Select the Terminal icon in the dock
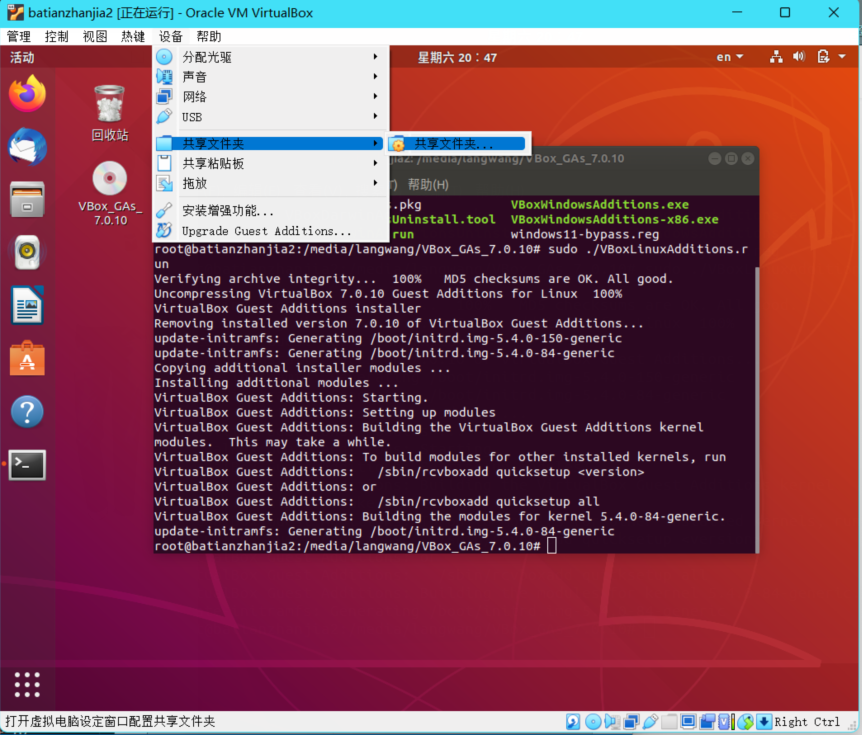Screen dimensions: 862x735 27,465
